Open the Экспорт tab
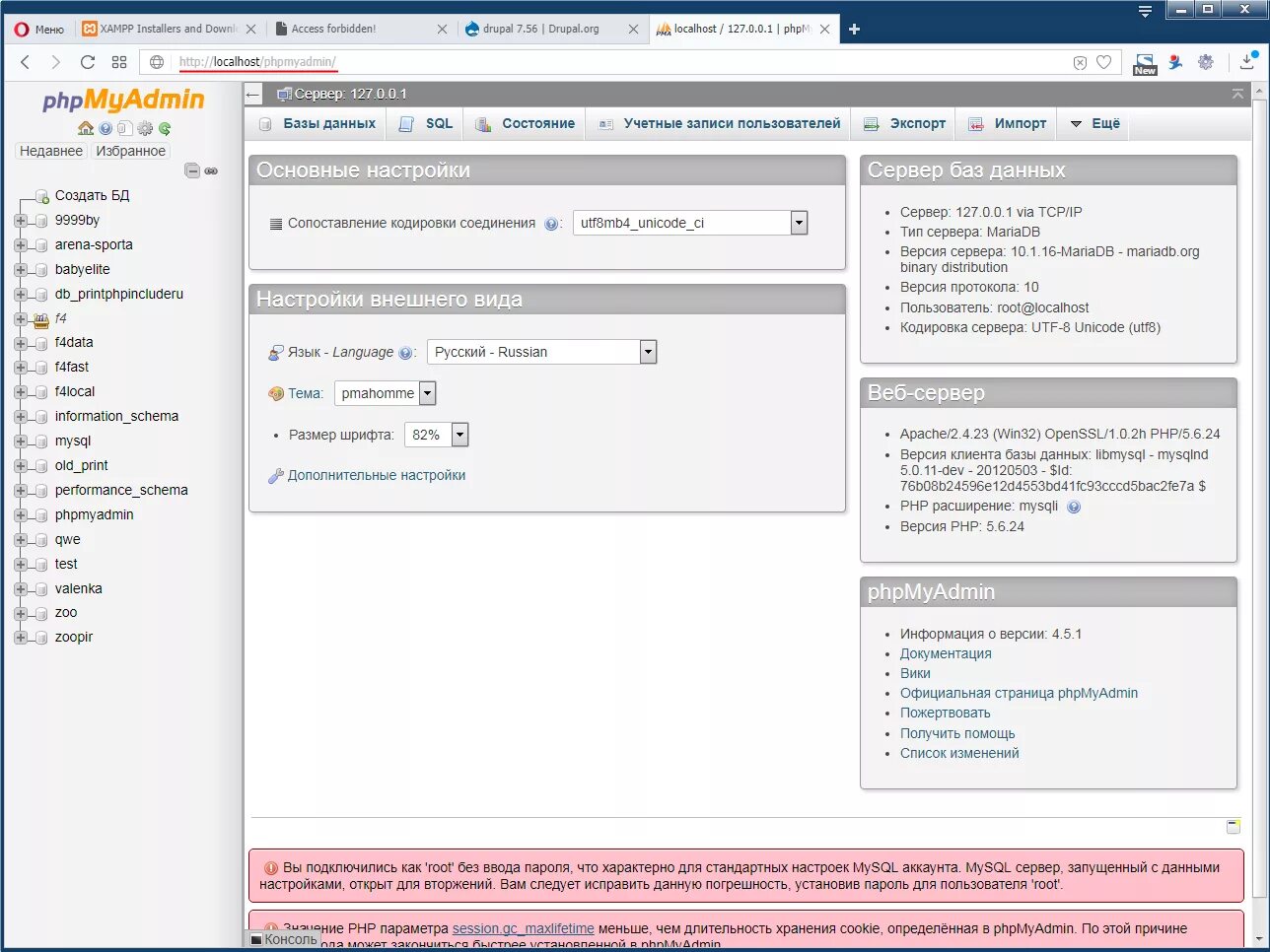This screenshot has height=952, width=1270. pyautogui.click(x=904, y=123)
